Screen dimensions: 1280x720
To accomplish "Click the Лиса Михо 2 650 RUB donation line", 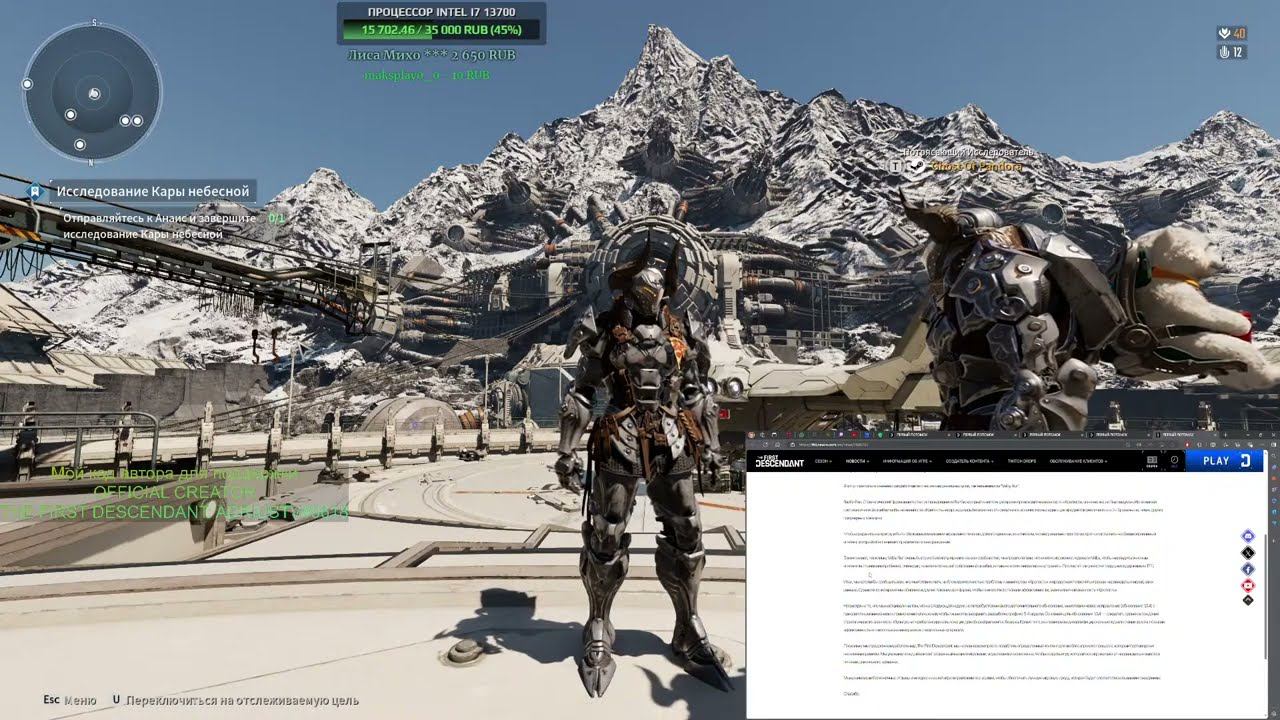I will pos(431,55).
